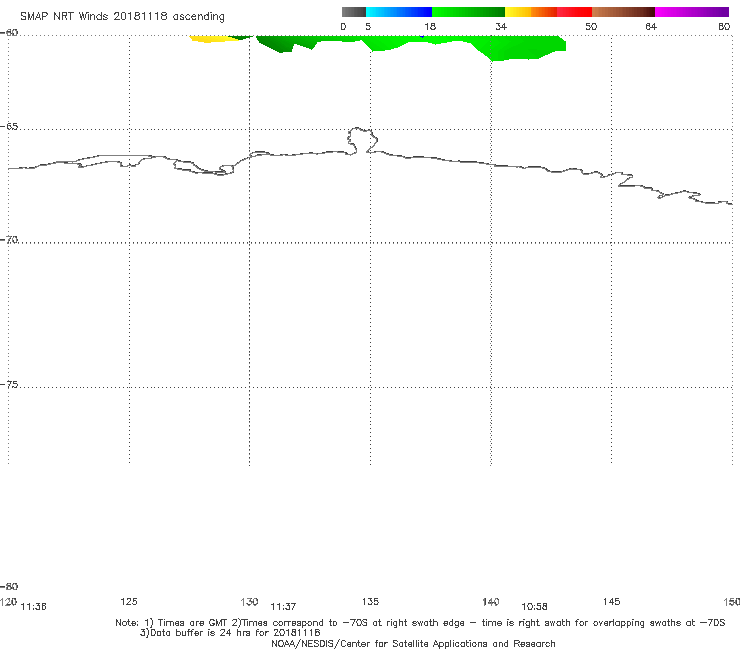The height and width of the screenshot is (650, 740).
Task: Click the gray segment of the color bar
Action: [x=353, y=12]
